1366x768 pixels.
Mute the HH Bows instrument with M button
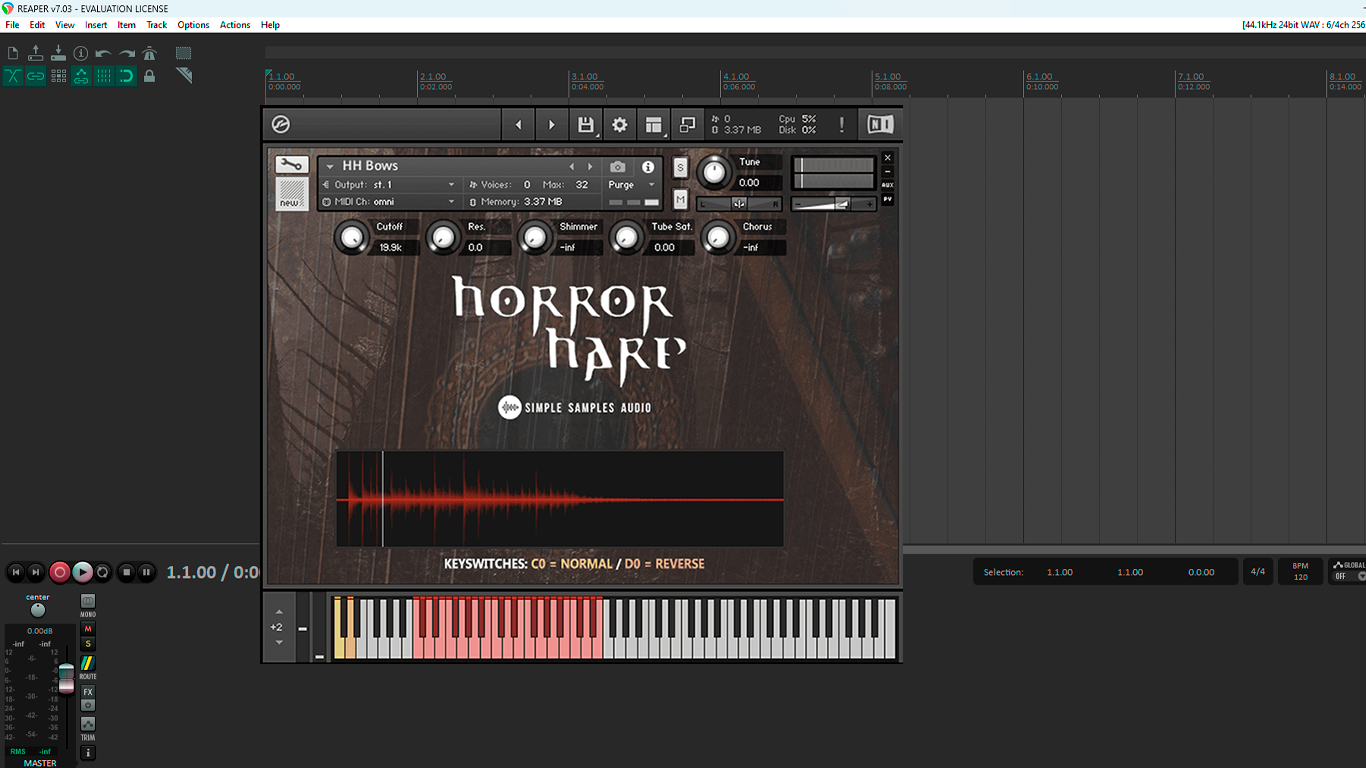tap(681, 200)
